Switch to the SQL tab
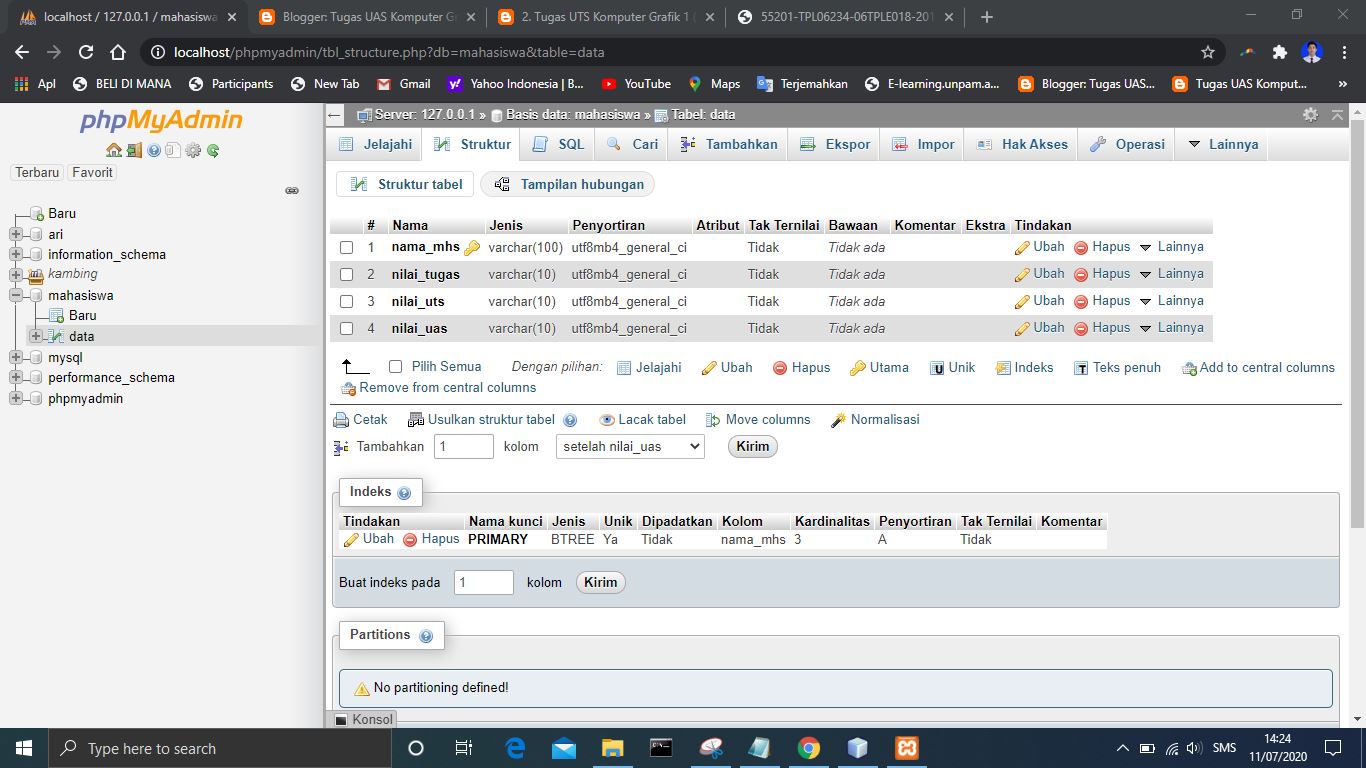 pyautogui.click(x=558, y=144)
